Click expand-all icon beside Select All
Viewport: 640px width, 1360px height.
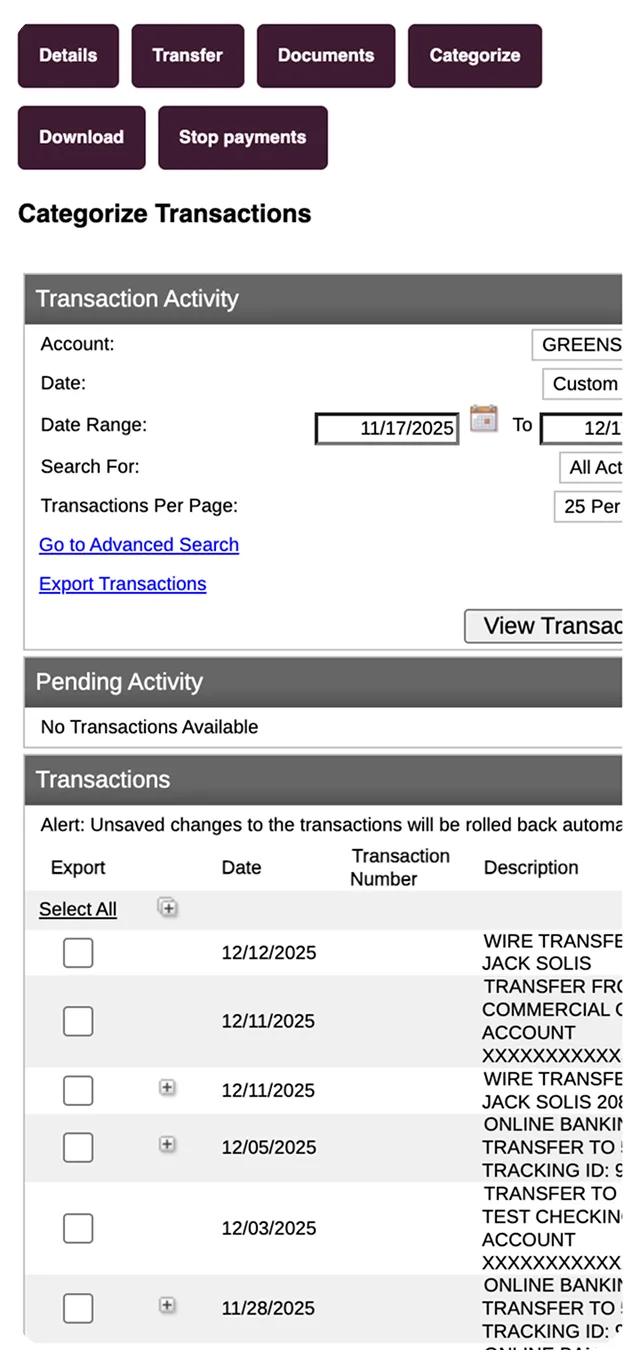[x=168, y=908]
